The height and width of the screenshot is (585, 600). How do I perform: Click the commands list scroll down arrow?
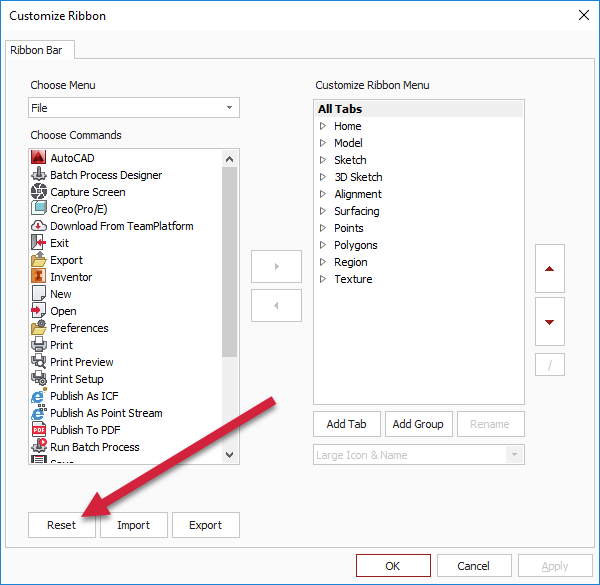[x=230, y=455]
